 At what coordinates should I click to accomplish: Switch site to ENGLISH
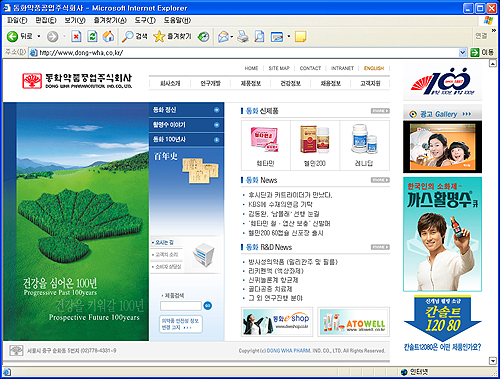tap(374, 68)
